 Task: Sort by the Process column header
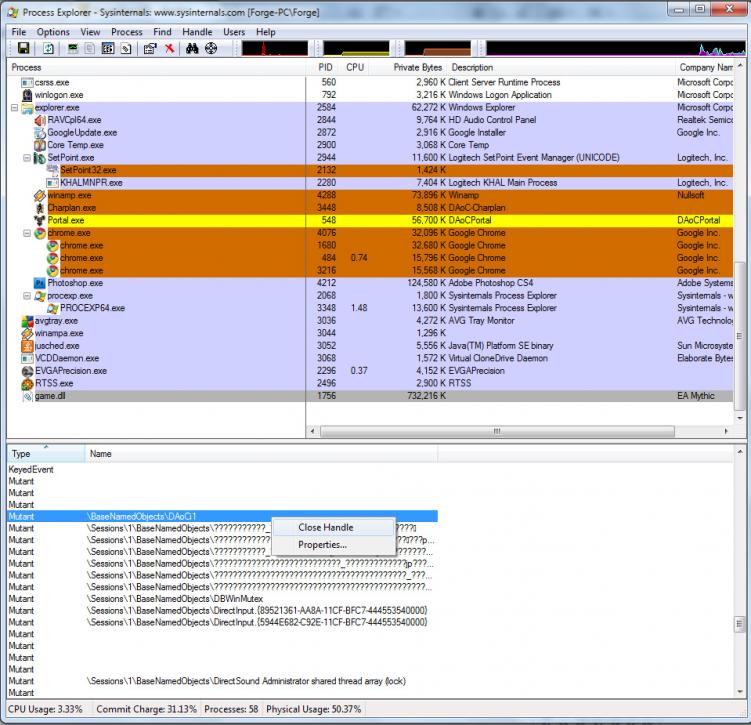point(156,68)
